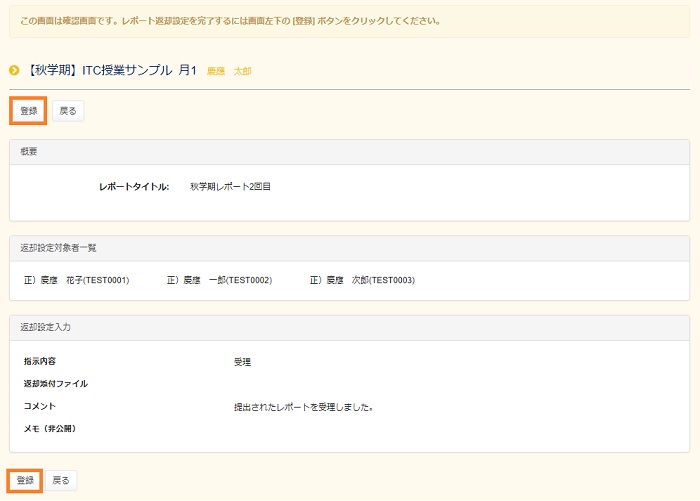
Task: Click the confirmation notice banner at top
Action: click(349, 20)
